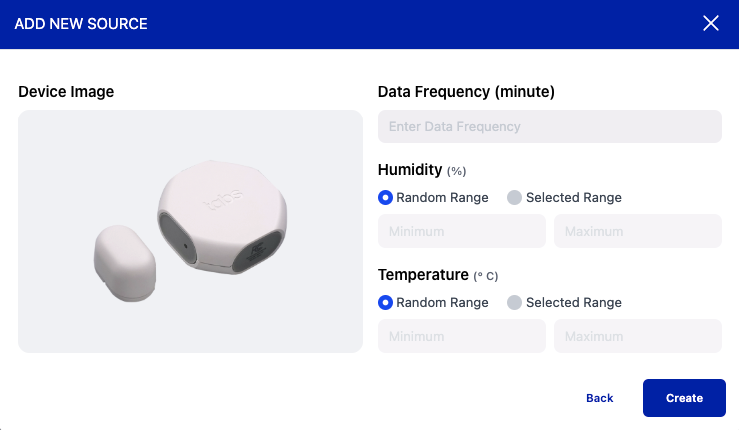Click the Data Frequency (minute) label

pos(466,92)
